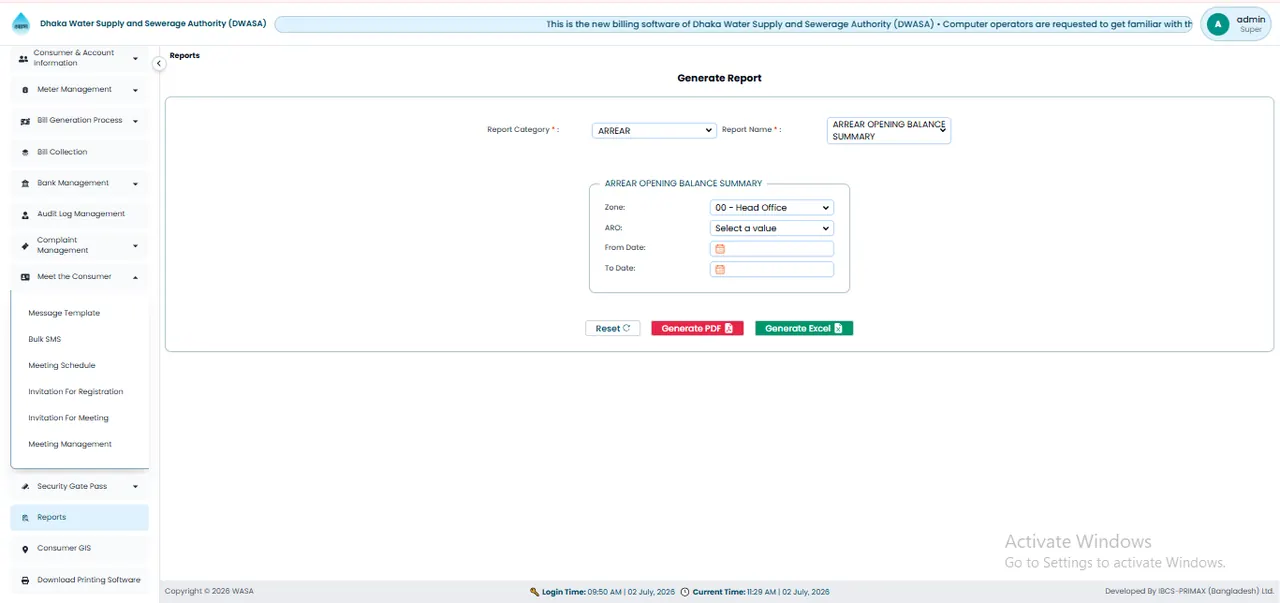
Task: Click the scrolling billing software notice banner
Action: (734, 24)
